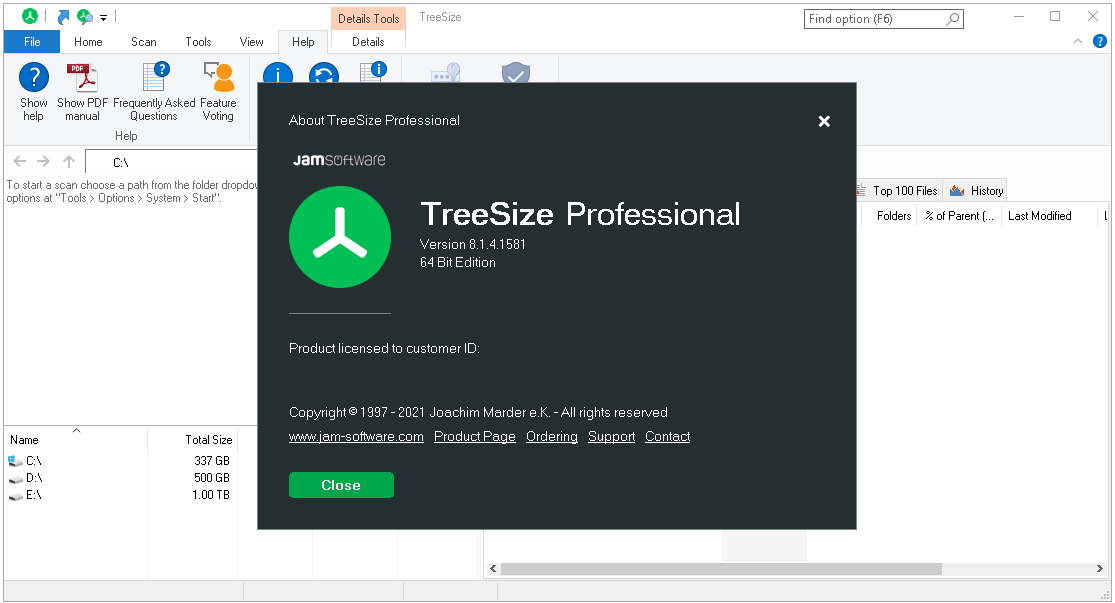Open the Product Page link
1115x603 pixels.
point(475,437)
